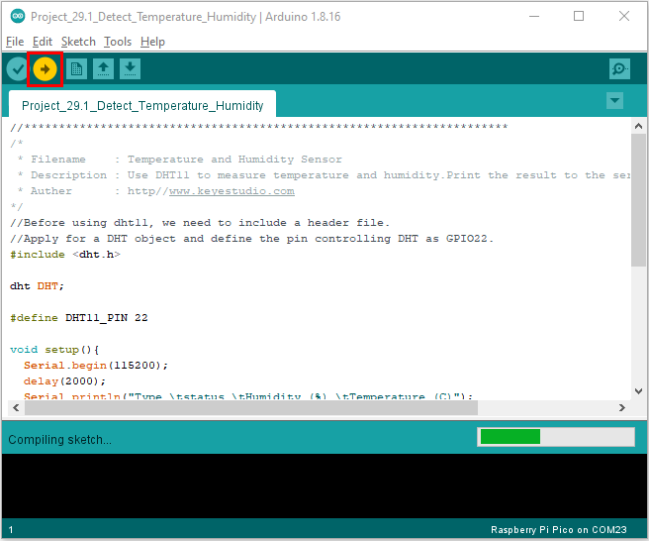Click the '#include <dht.h>' code line
Image resolution: width=650 pixels, height=541 pixels.
pyautogui.click(x=65, y=254)
